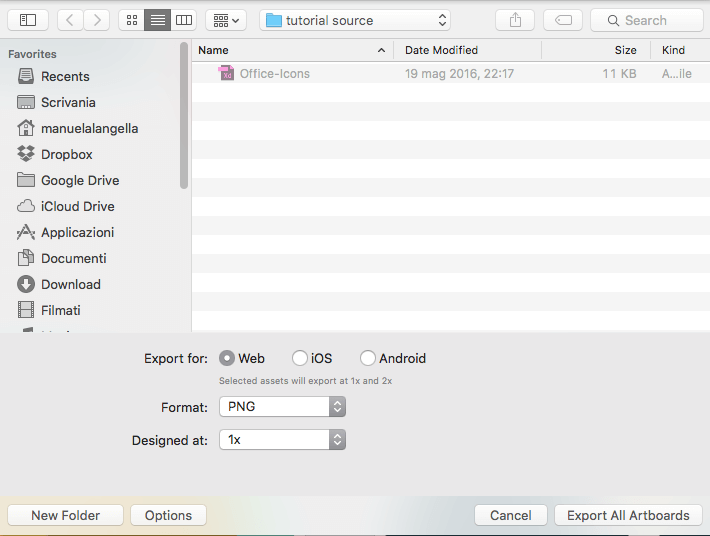Go forward to next folder

(96, 20)
